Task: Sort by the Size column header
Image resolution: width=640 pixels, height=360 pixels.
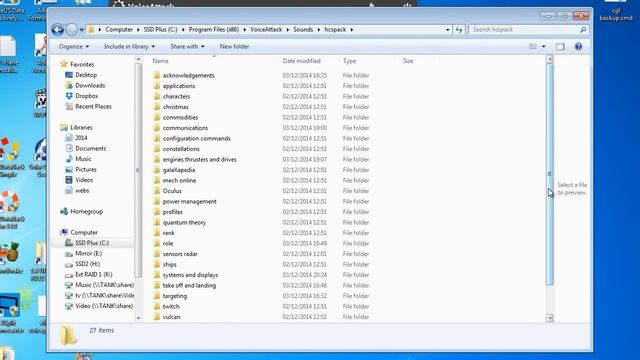Action: [x=408, y=61]
